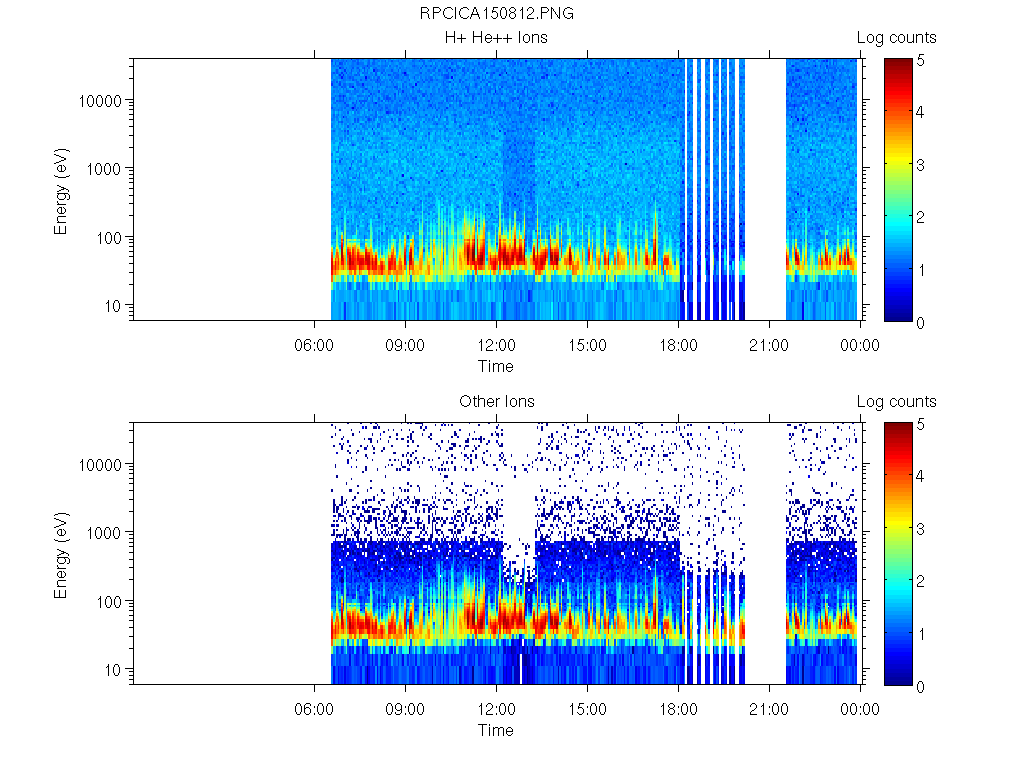Click the 2 label on the bottom colorbar

(x=920, y=581)
